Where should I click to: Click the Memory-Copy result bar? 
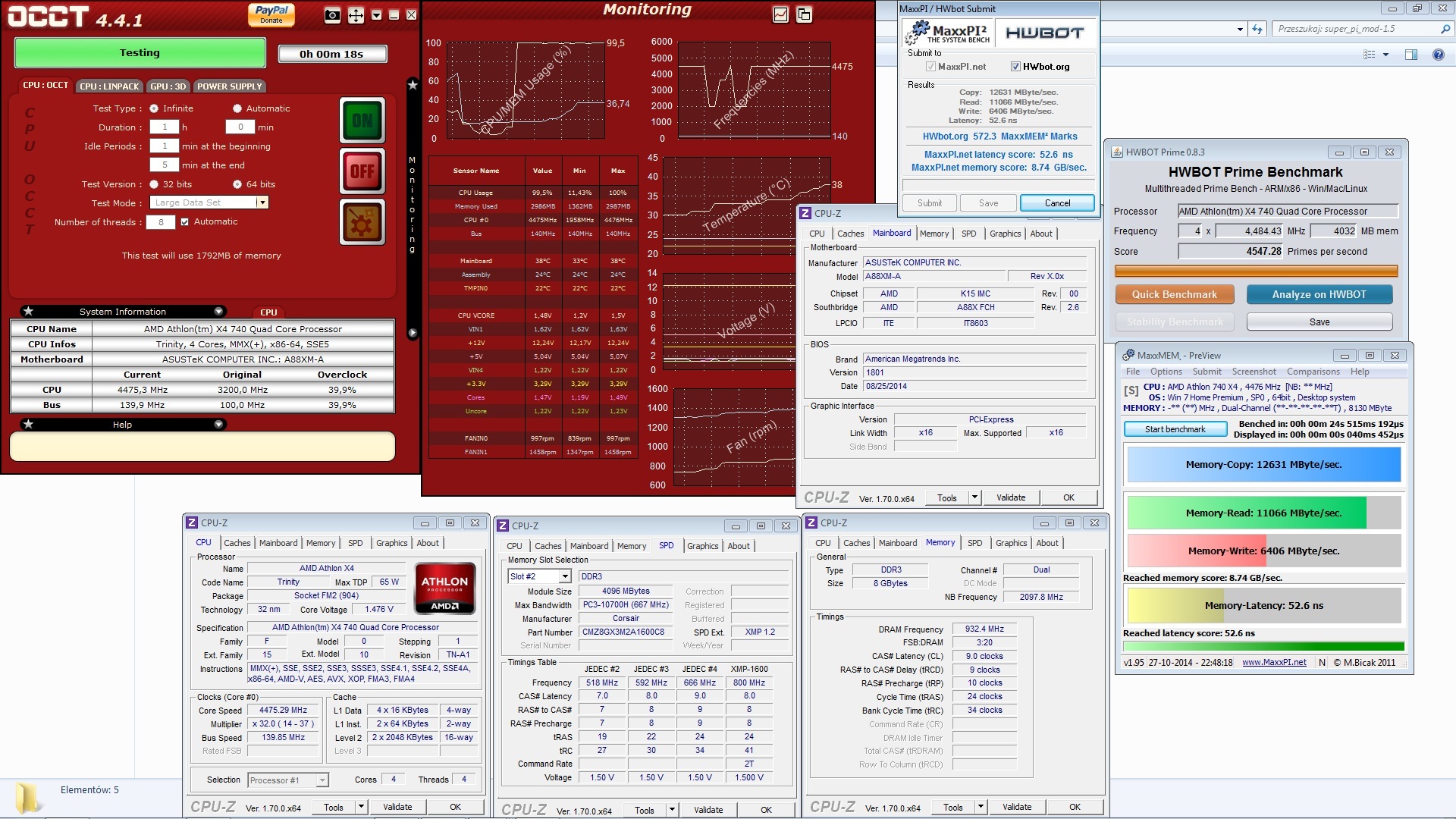1263,465
